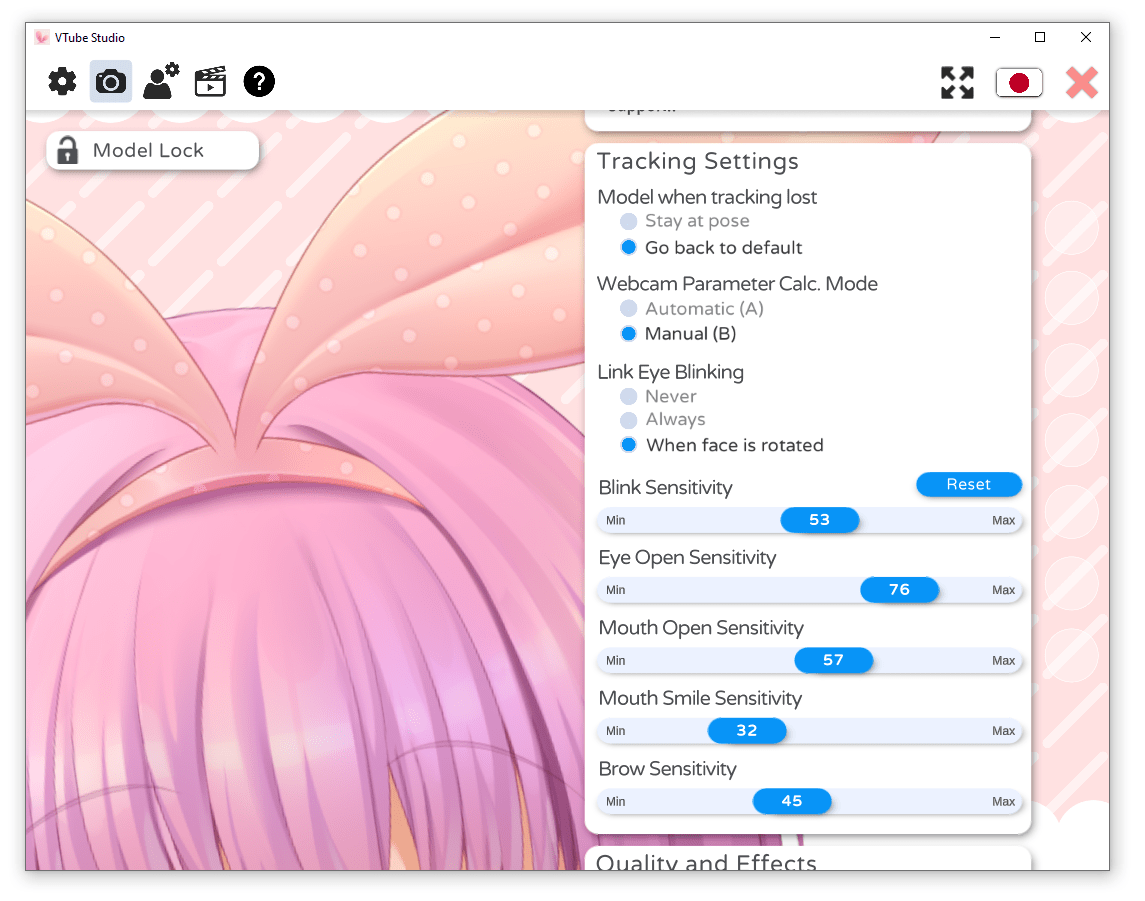
Task: Enable Go back to default on tracking lost
Action: (629, 247)
